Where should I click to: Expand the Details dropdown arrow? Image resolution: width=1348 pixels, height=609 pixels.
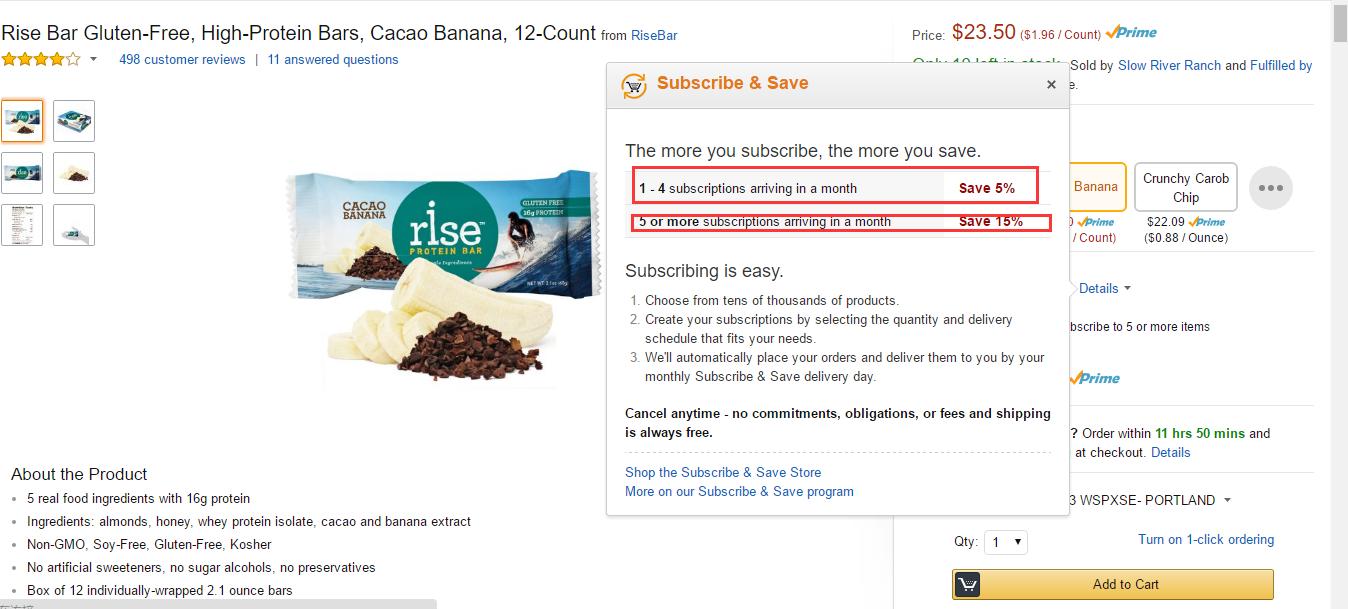1128,288
